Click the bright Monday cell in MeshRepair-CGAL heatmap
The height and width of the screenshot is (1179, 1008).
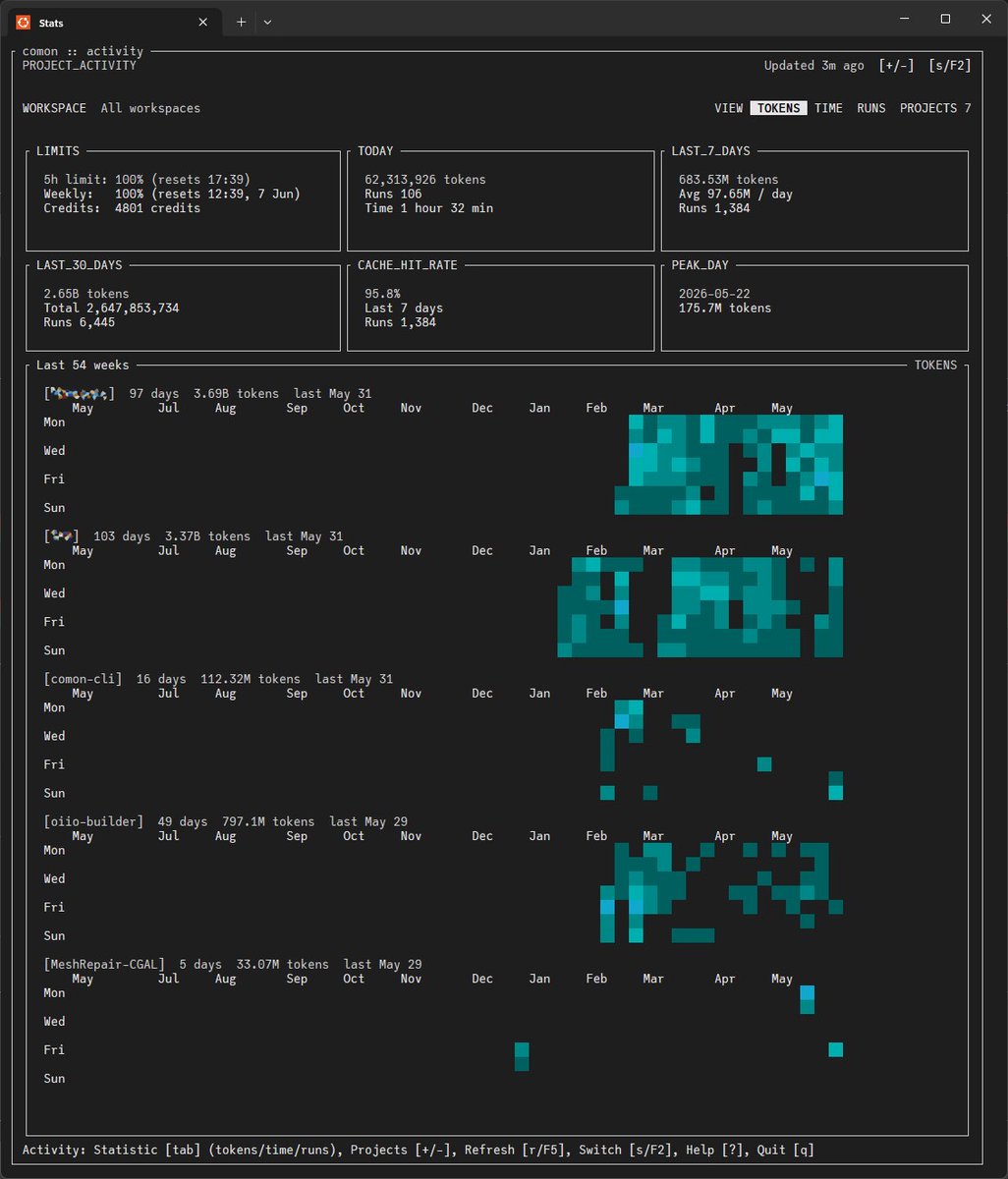[808, 993]
